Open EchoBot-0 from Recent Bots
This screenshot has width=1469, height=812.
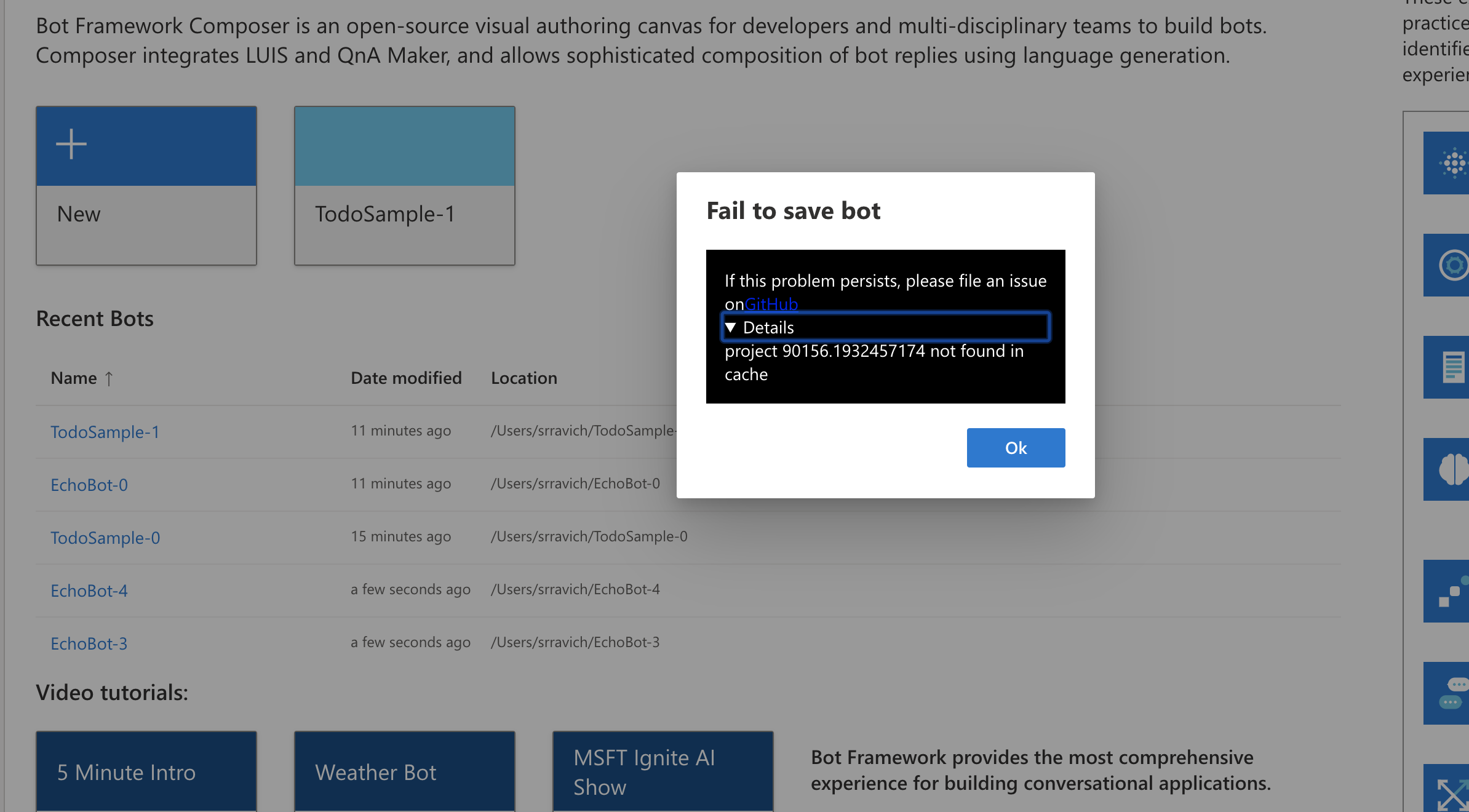(x=89, y=485)
